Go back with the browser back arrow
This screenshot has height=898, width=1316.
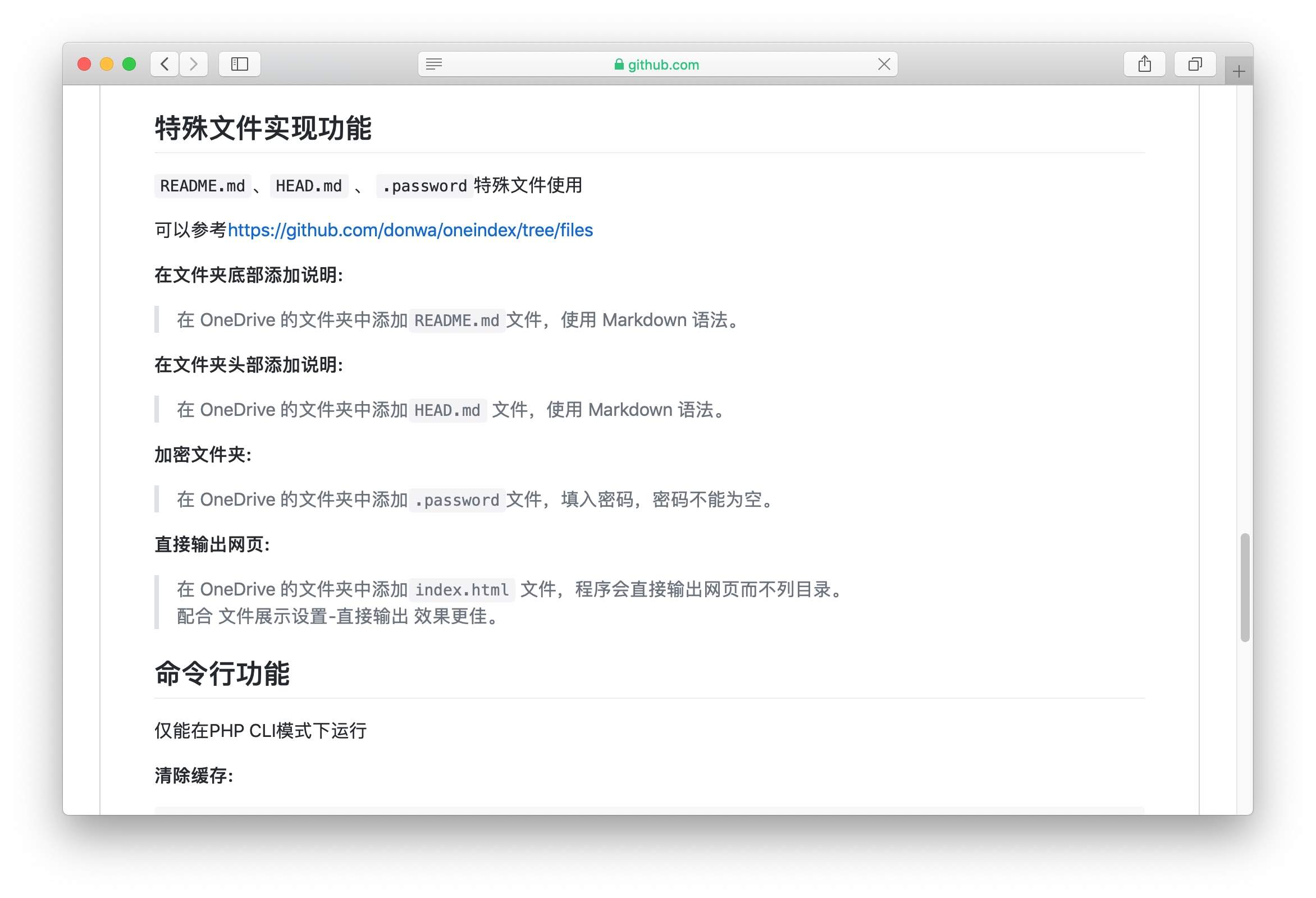165,64
